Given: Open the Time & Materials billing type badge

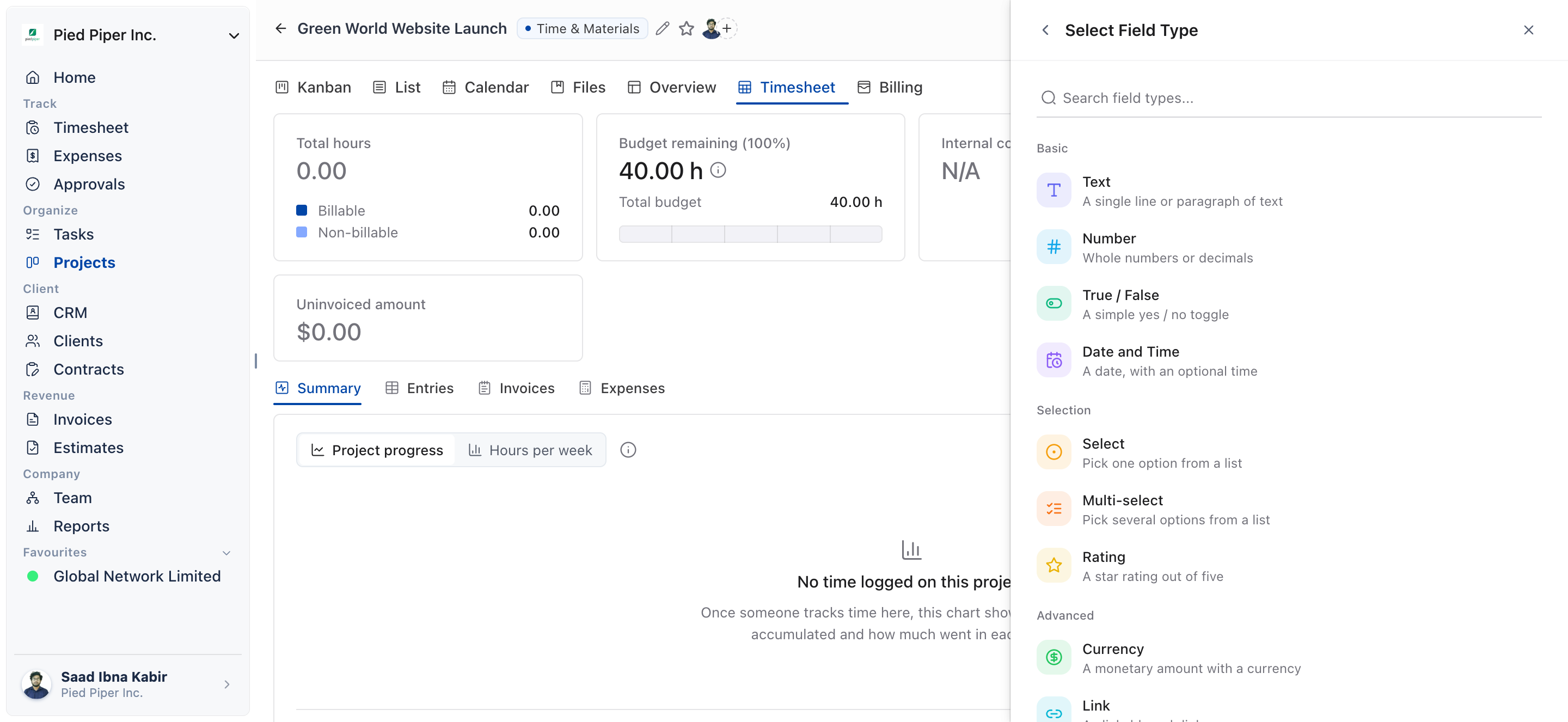Looking at the screenshot, I should 583,29.
